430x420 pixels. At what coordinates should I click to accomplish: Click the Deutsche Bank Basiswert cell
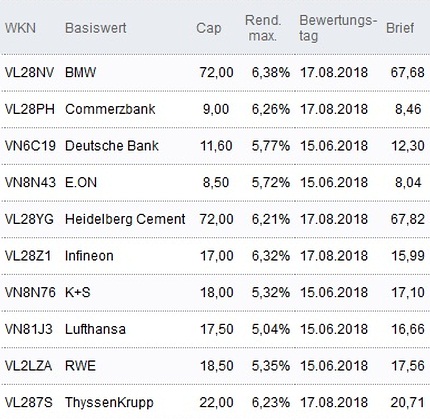112,146
